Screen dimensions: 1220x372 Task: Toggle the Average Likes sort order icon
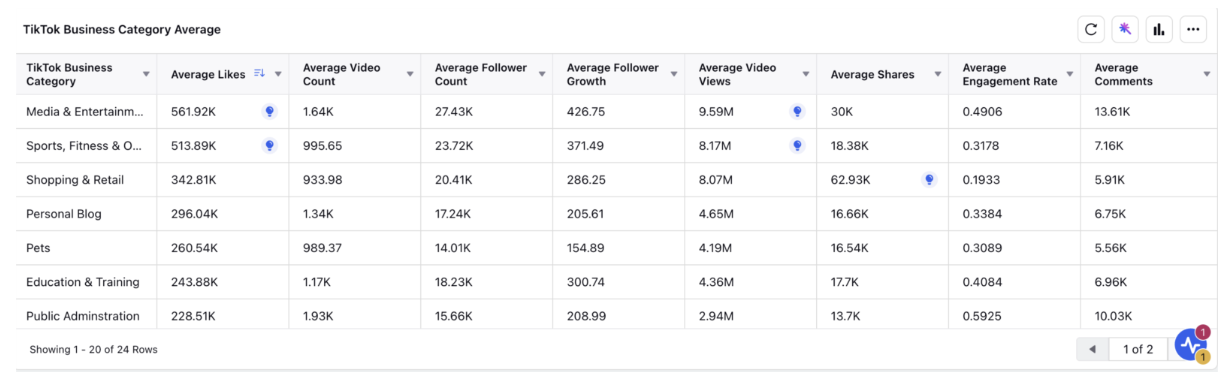coord(259,73)
